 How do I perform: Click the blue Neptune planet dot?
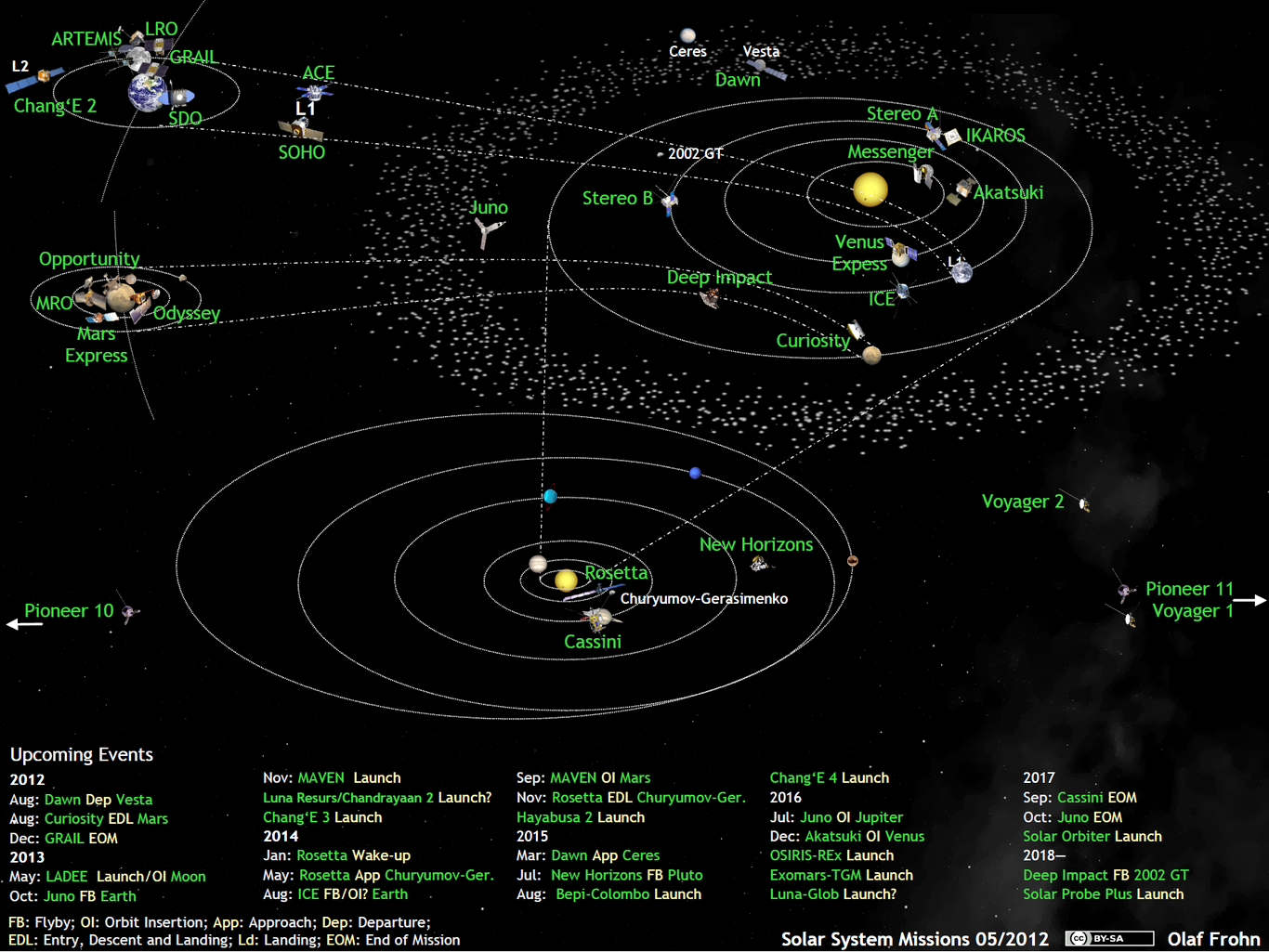[x=695, y=473]
